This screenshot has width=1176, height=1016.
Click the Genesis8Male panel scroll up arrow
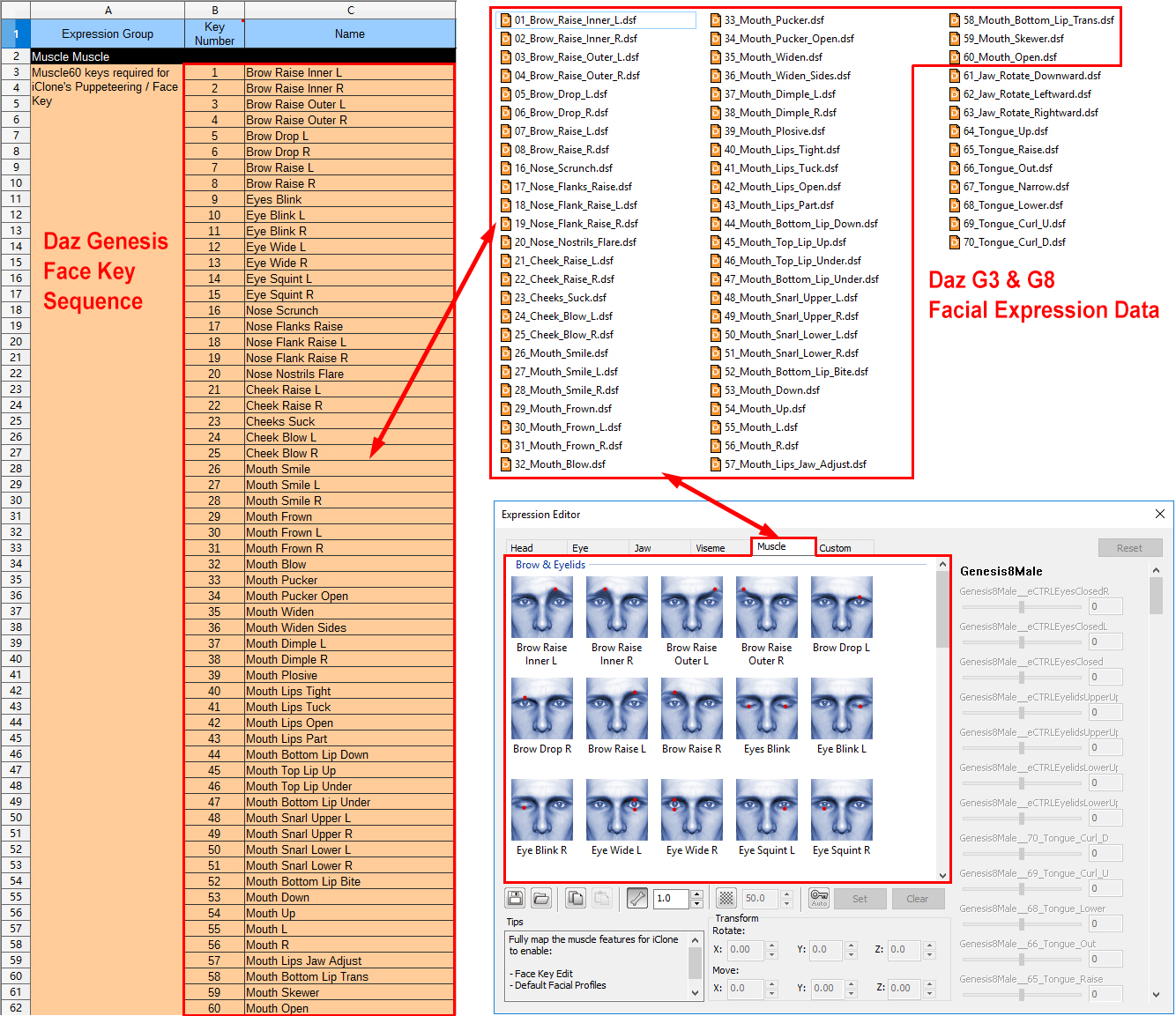click(x=1156, y=571)
